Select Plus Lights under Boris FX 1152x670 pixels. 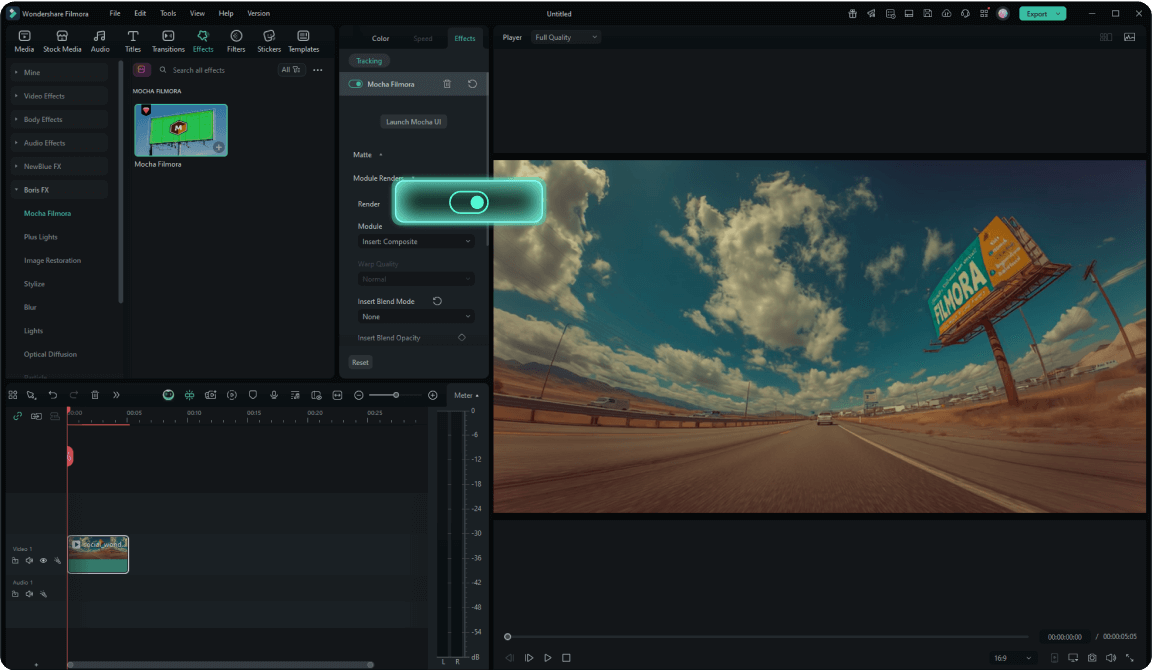(x=40, y=237)
